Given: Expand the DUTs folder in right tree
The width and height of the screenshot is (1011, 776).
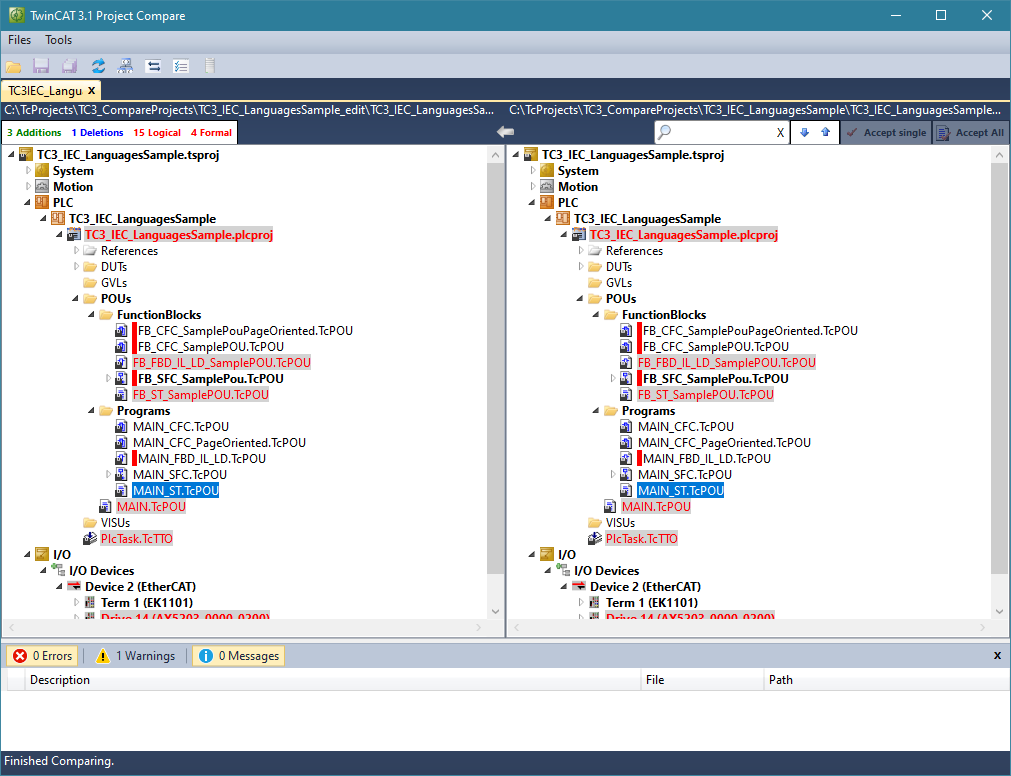Looking at the screenshot, I should 581,266.
